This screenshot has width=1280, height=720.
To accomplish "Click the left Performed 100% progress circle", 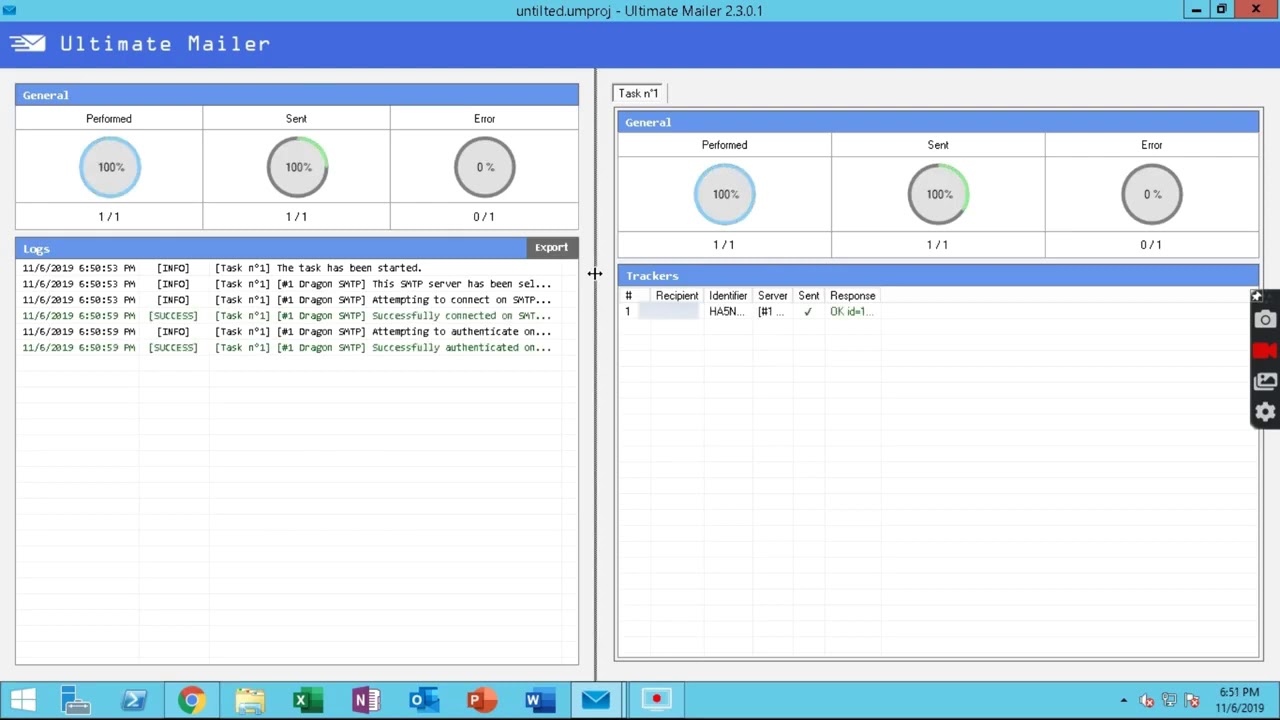I will (110, 167).
